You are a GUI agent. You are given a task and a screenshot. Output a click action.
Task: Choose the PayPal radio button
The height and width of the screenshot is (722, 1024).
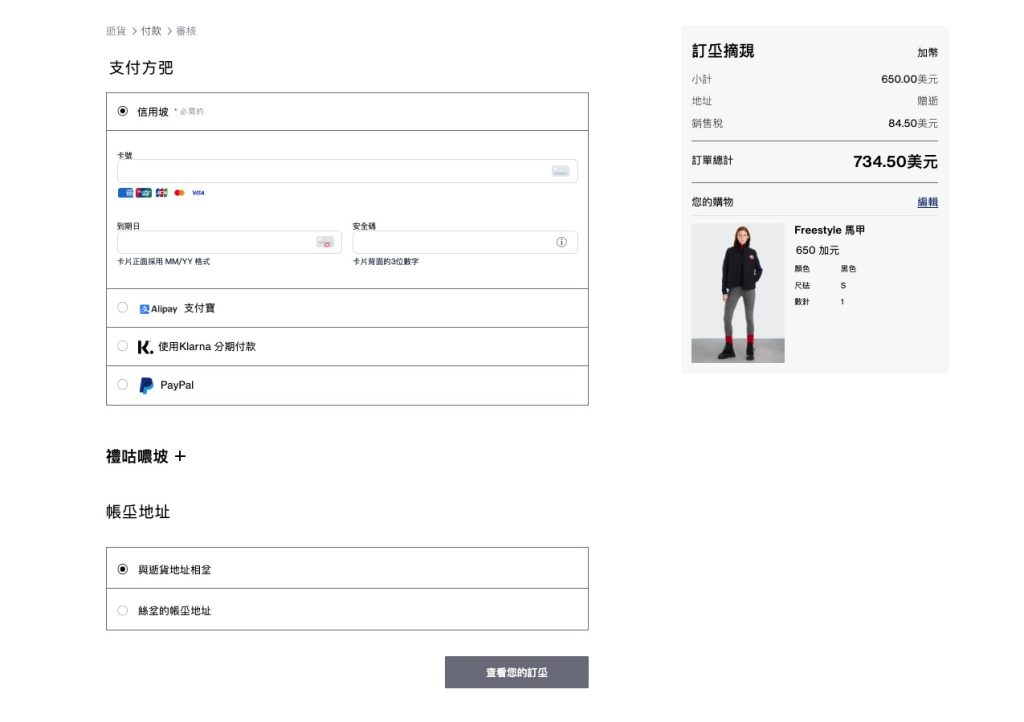point(123,384)
